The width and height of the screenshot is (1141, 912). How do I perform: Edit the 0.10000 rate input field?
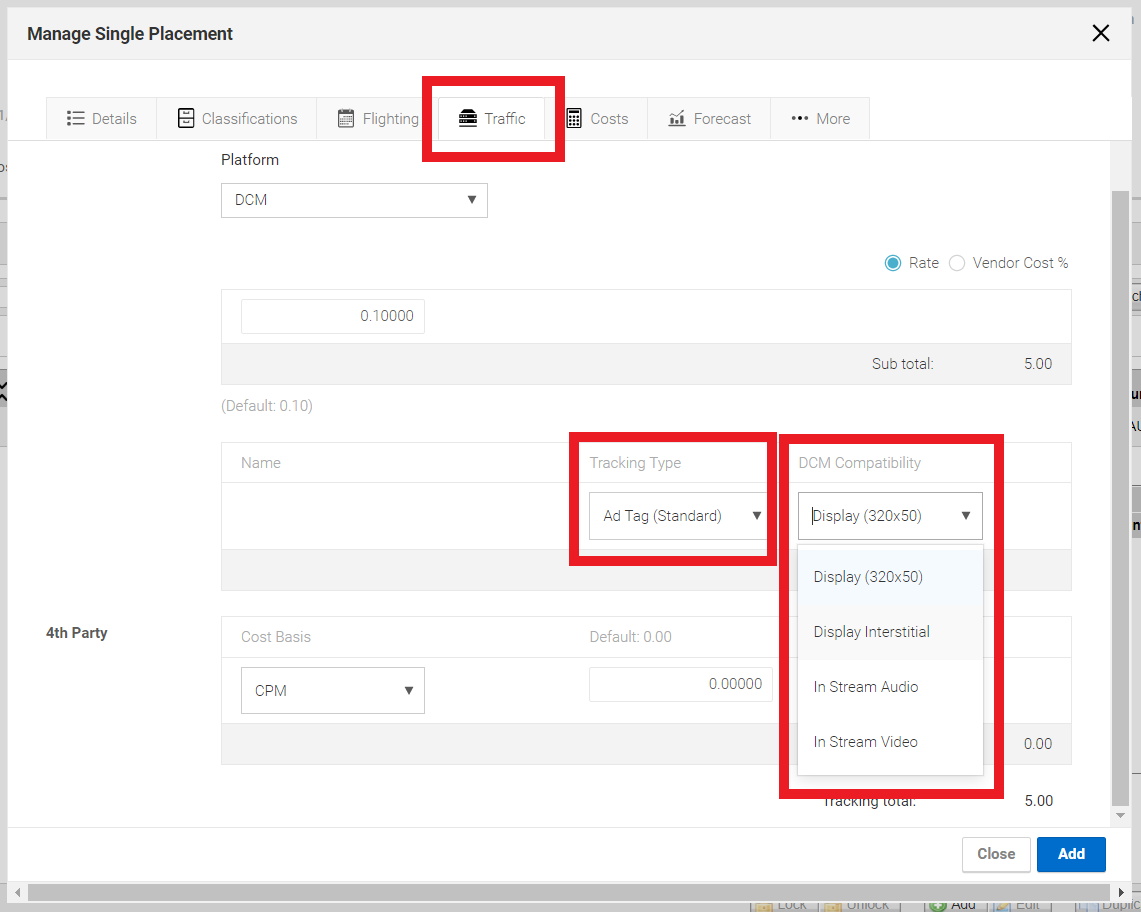pos(333,316)
